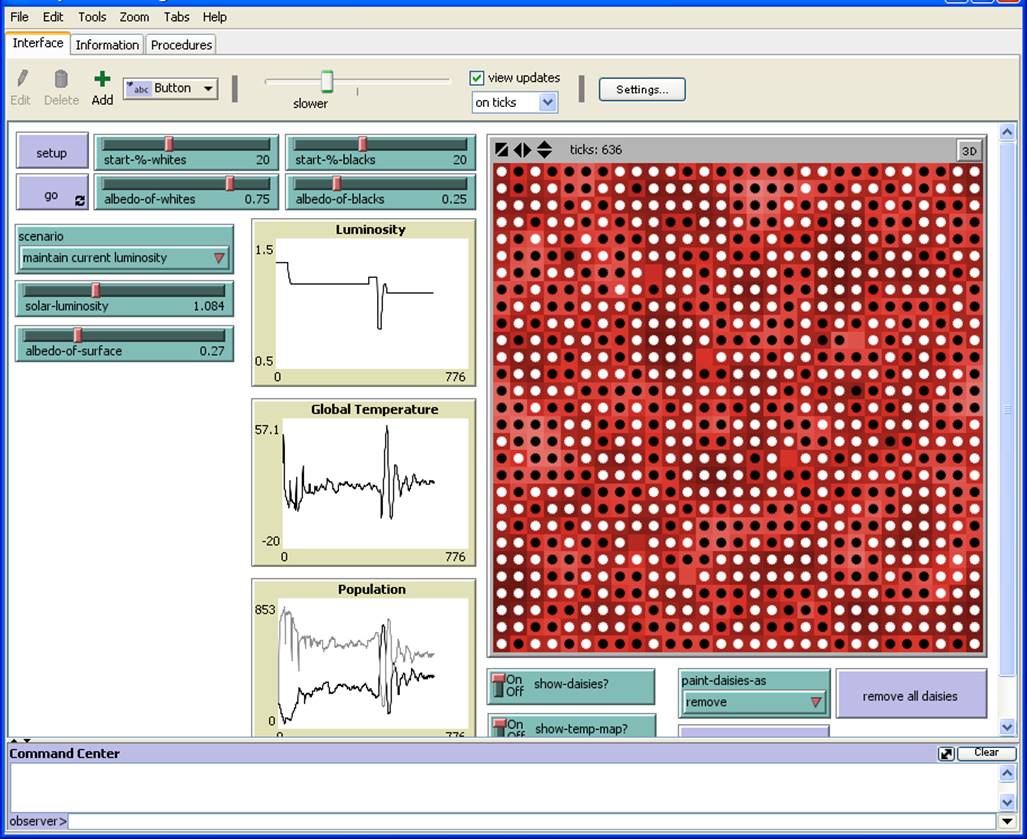
Task: Switch the view to 3D
Action: pos(968,151)
